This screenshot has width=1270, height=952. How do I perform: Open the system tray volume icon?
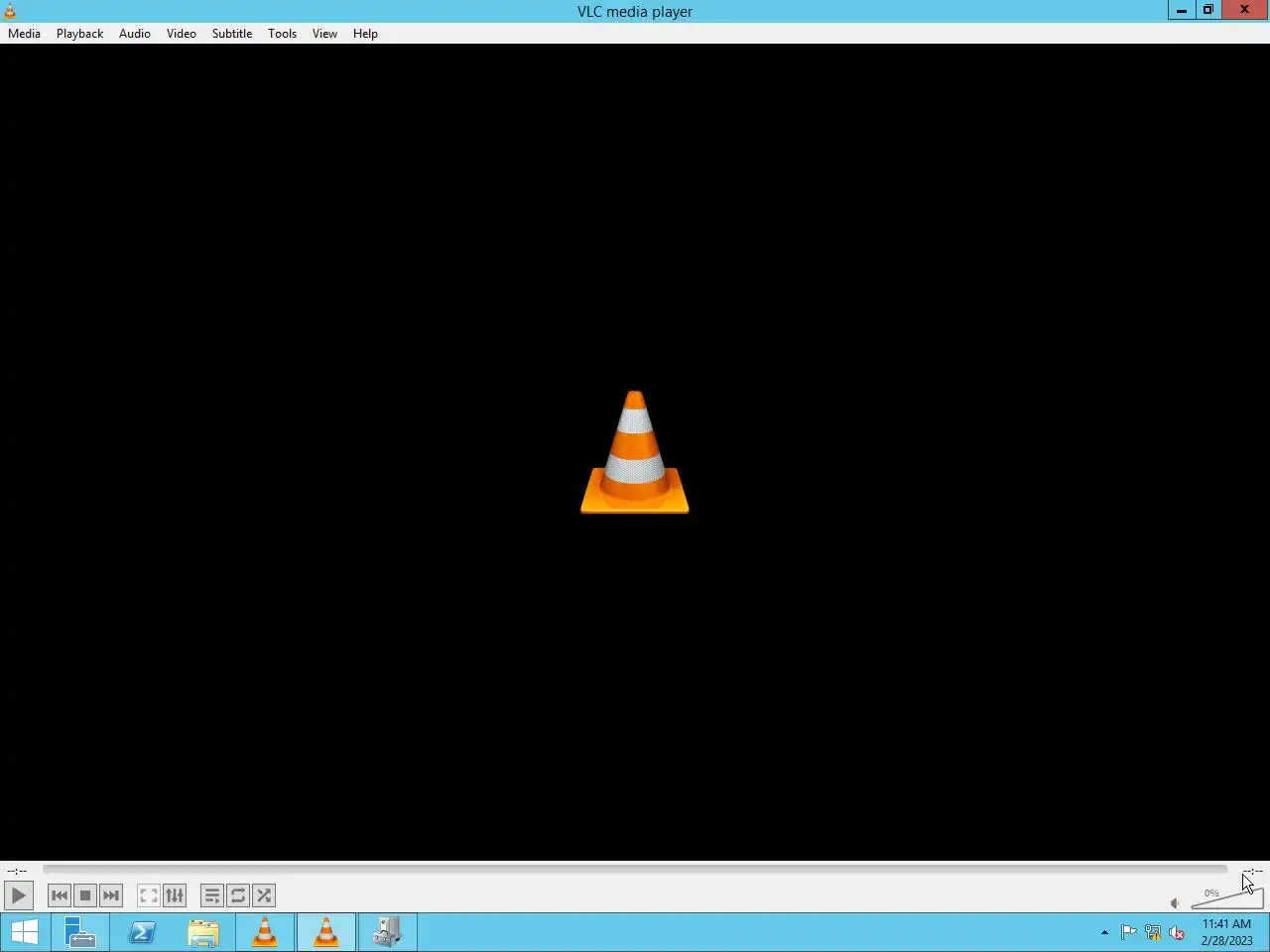1177,932
